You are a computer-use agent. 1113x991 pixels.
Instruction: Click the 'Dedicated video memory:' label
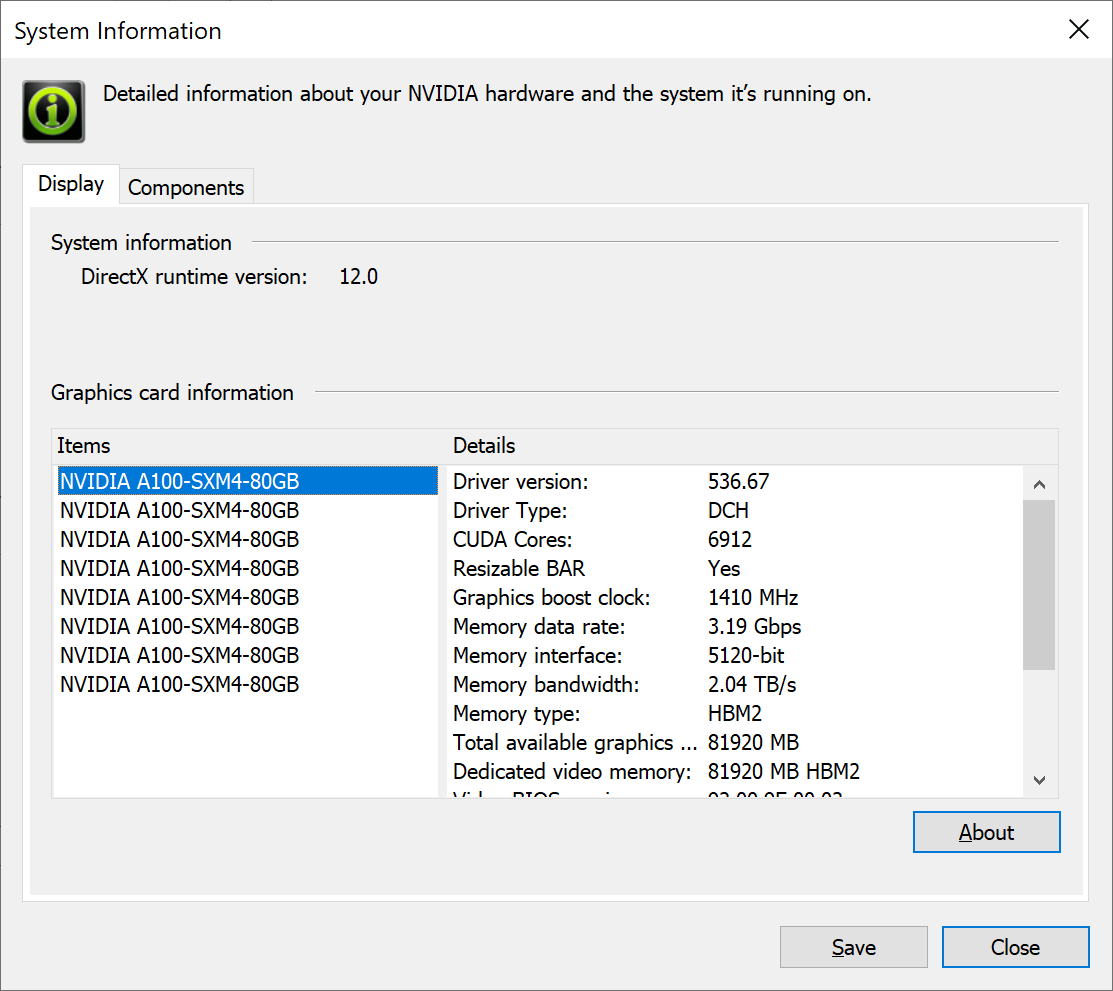coord(572,772)
